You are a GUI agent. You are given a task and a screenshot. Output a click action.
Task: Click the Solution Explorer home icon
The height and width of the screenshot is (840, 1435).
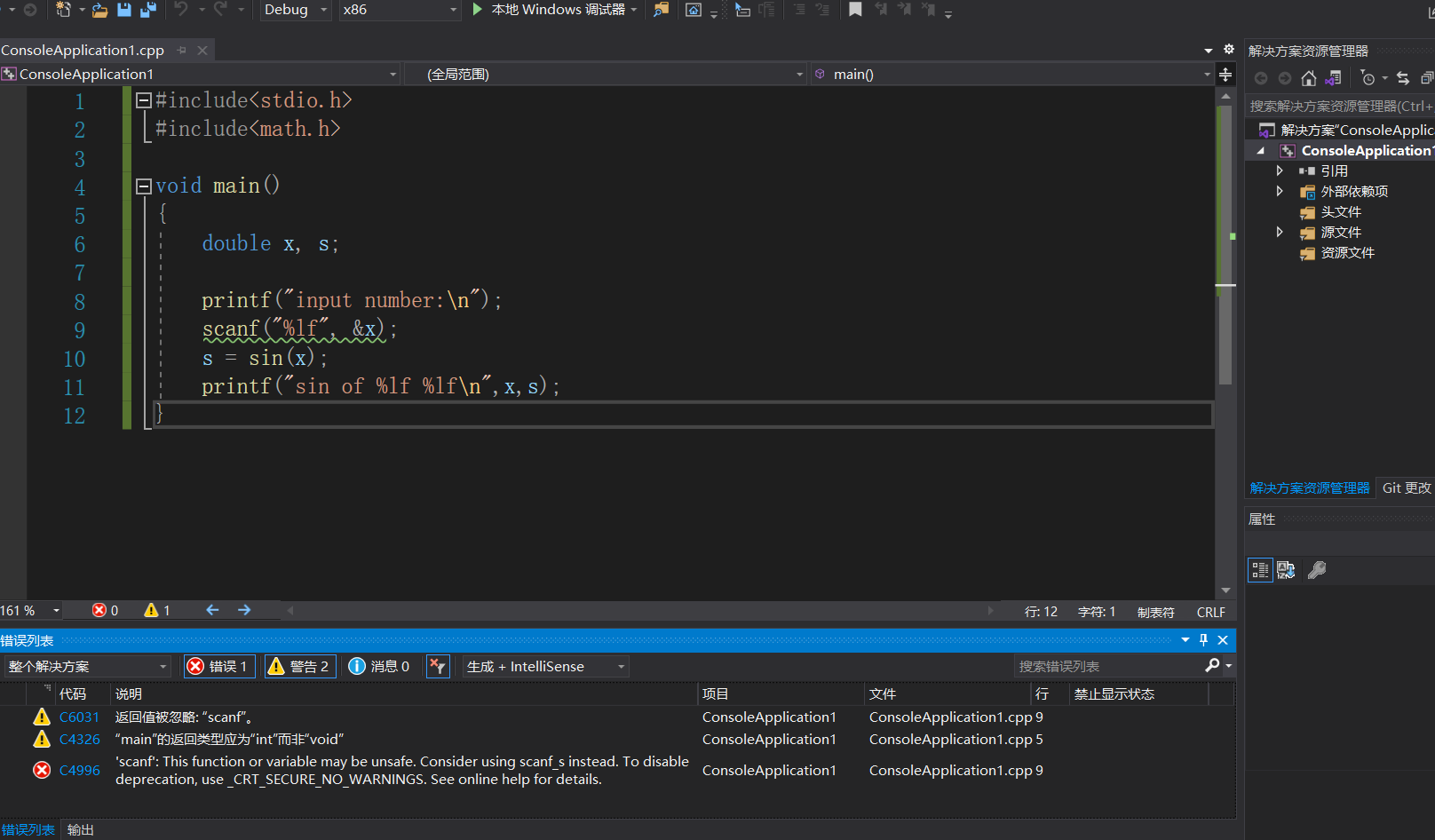click(1308, 78)
